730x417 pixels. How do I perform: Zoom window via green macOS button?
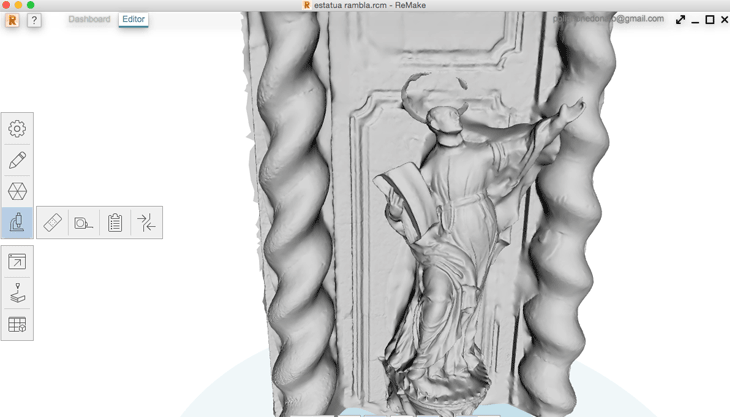30,5
